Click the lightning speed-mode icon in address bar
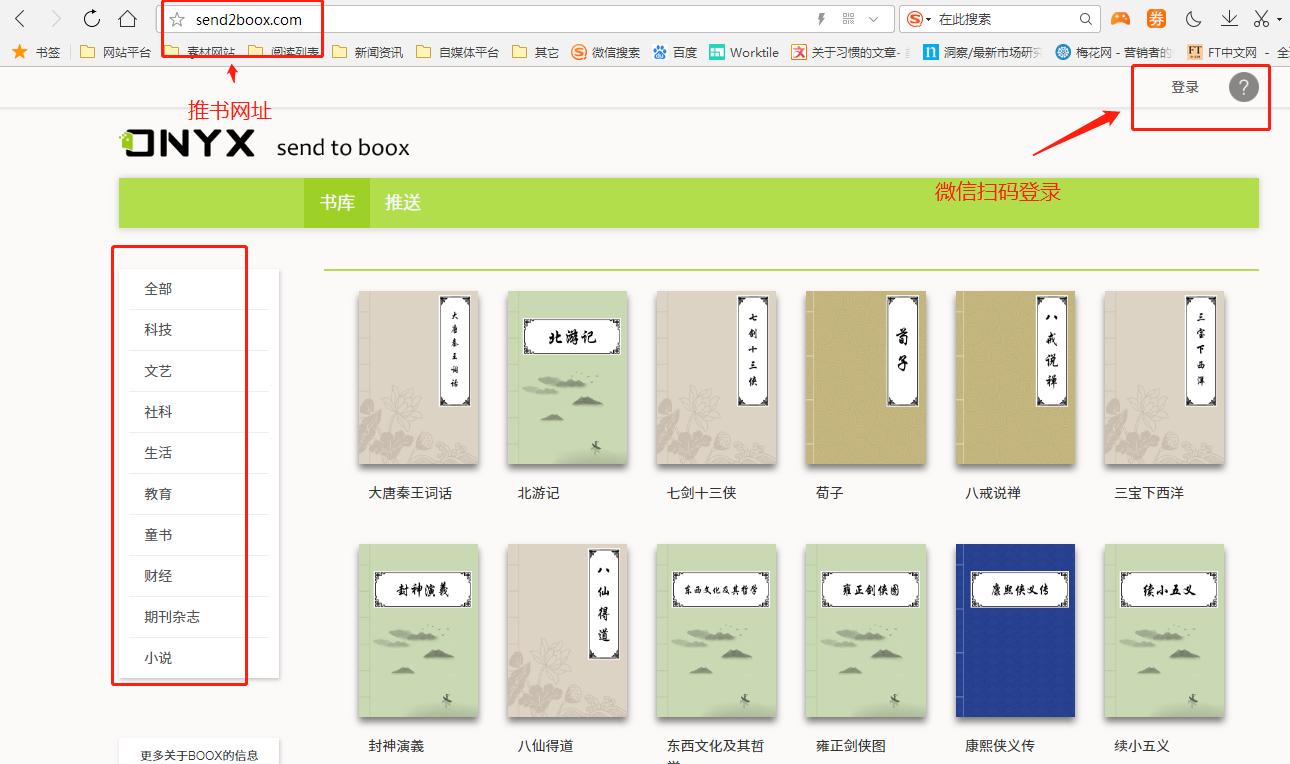1290x764 pixels. pyautogui.click(x=822, y=19)
